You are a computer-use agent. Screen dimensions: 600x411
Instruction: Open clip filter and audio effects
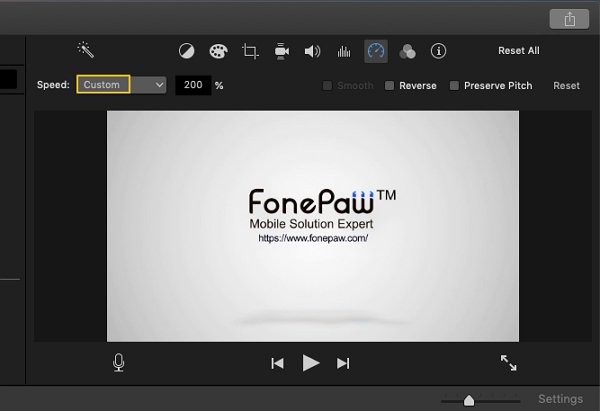pos(407,51)
